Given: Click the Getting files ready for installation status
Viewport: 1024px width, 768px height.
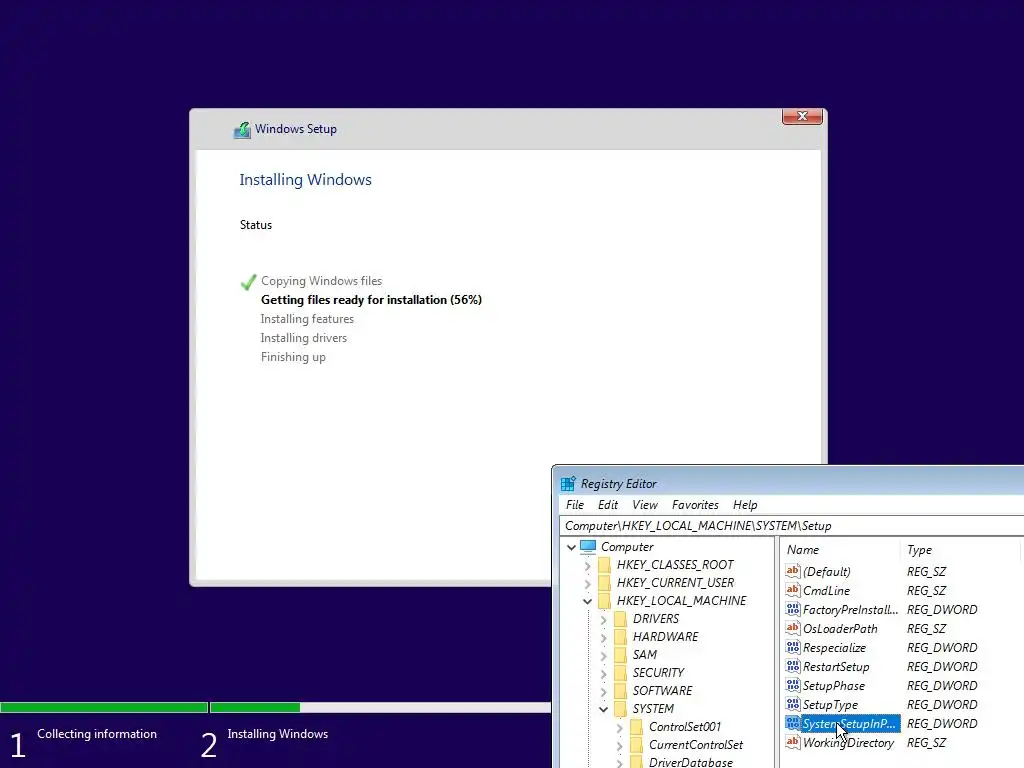Looking at the screenshot, I should click(x=371, y=300).
